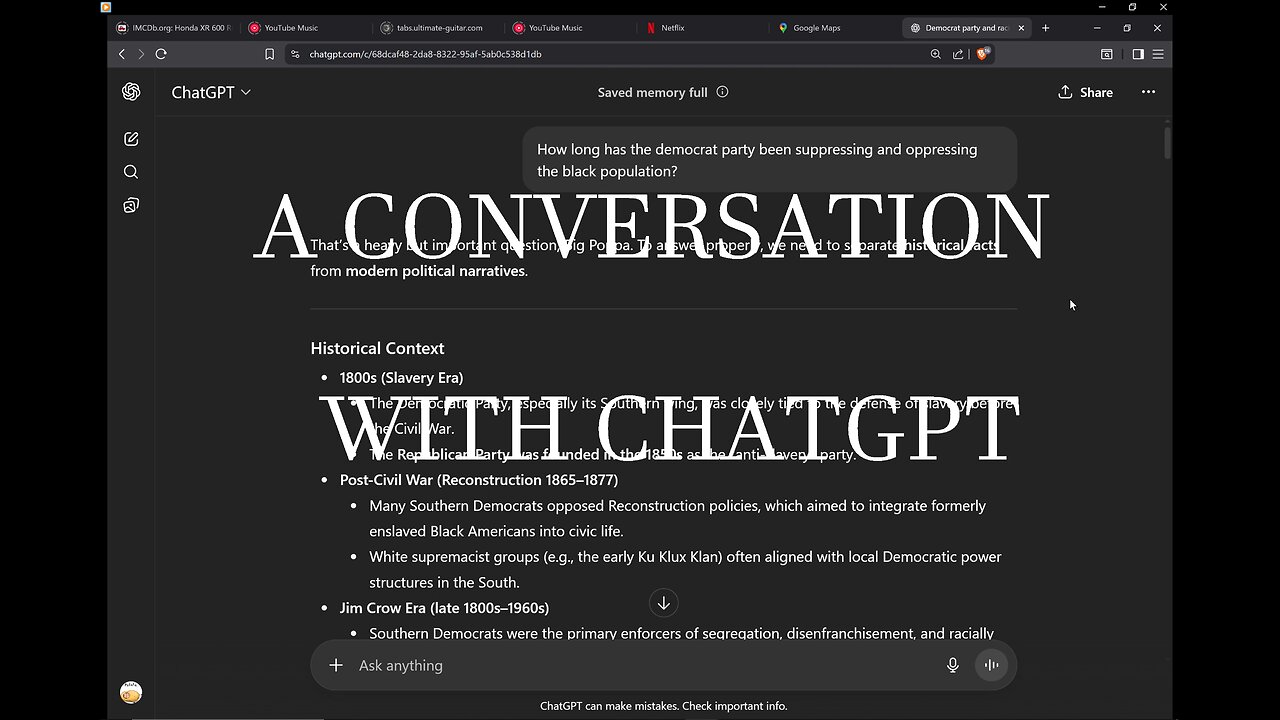Start voice mode with the waveform button
The image size is (1280, 720).
[x=991, y=665]
